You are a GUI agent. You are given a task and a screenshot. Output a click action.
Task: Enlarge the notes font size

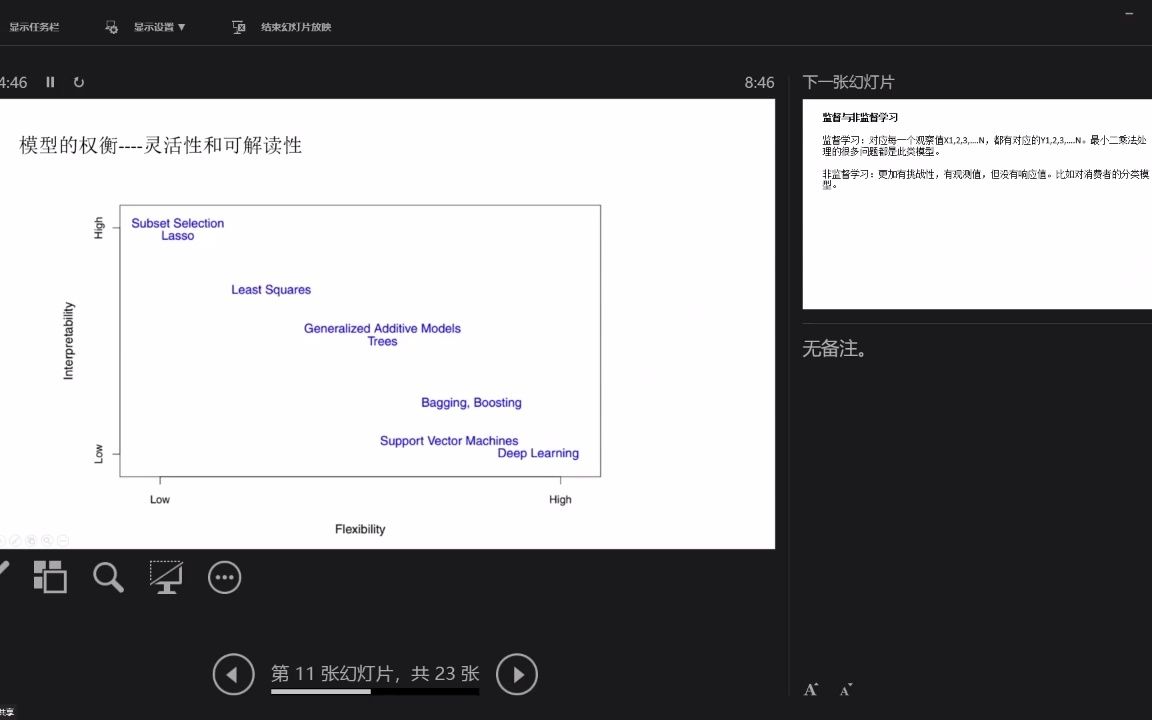coord(810,689)
